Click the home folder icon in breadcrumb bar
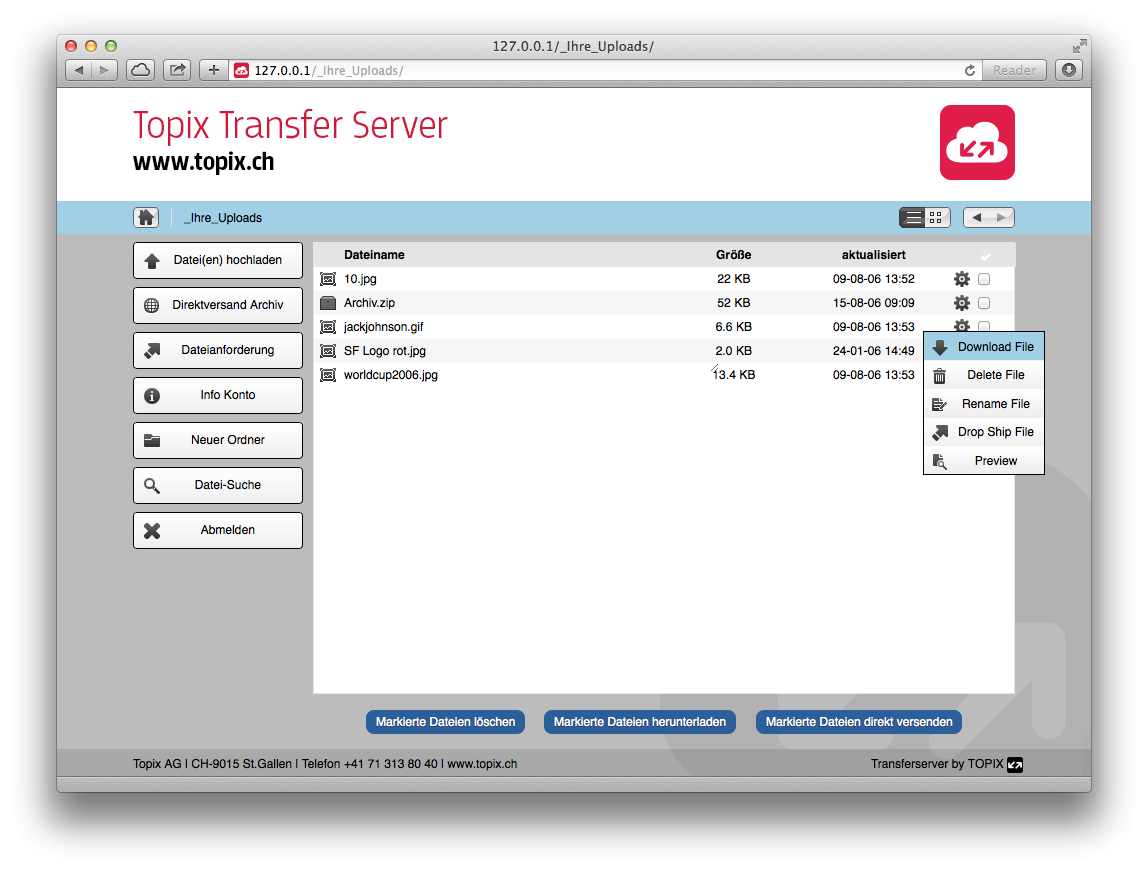Image resolution: width=1148 pixels, height=871 pixels. [146, 217]
